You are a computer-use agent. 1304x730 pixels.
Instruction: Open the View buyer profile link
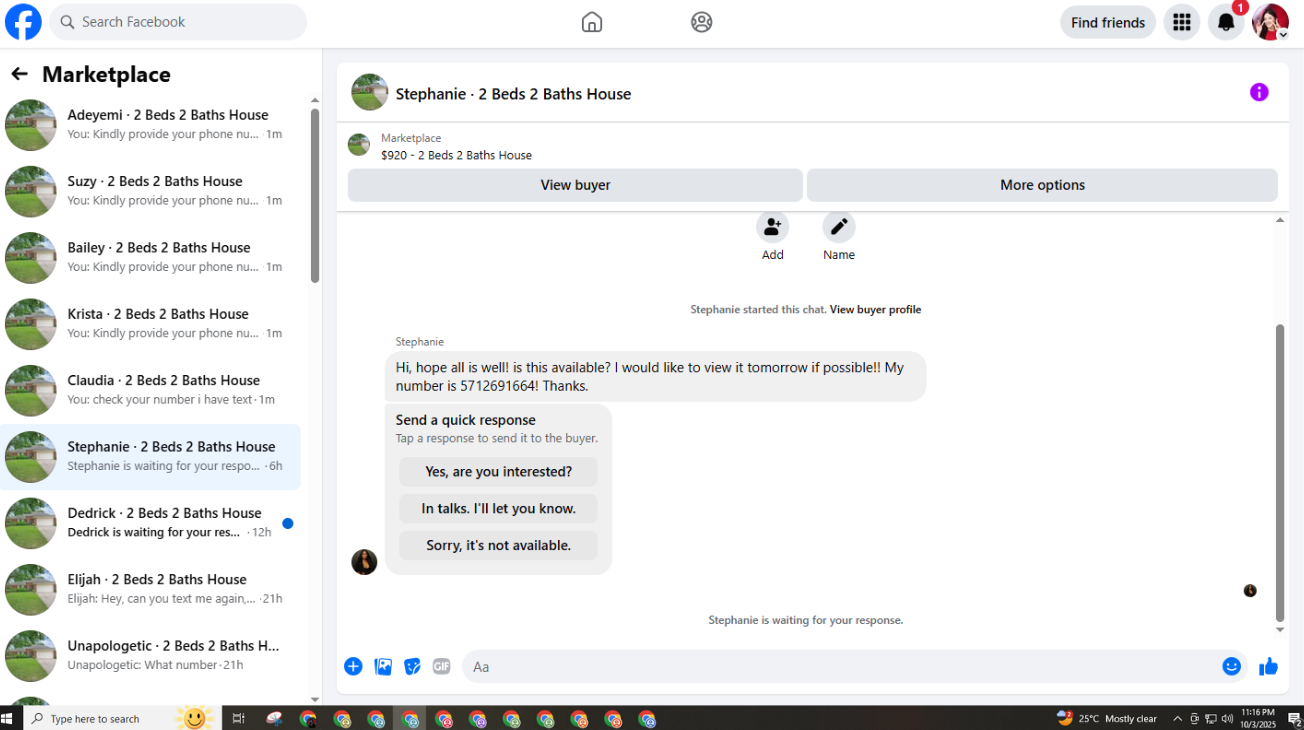pos(875,310)
